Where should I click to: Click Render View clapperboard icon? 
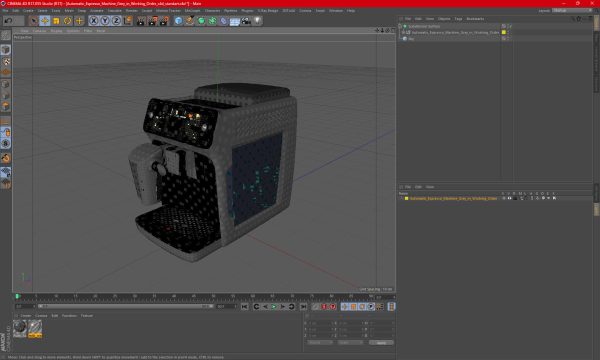pos(141,21)
